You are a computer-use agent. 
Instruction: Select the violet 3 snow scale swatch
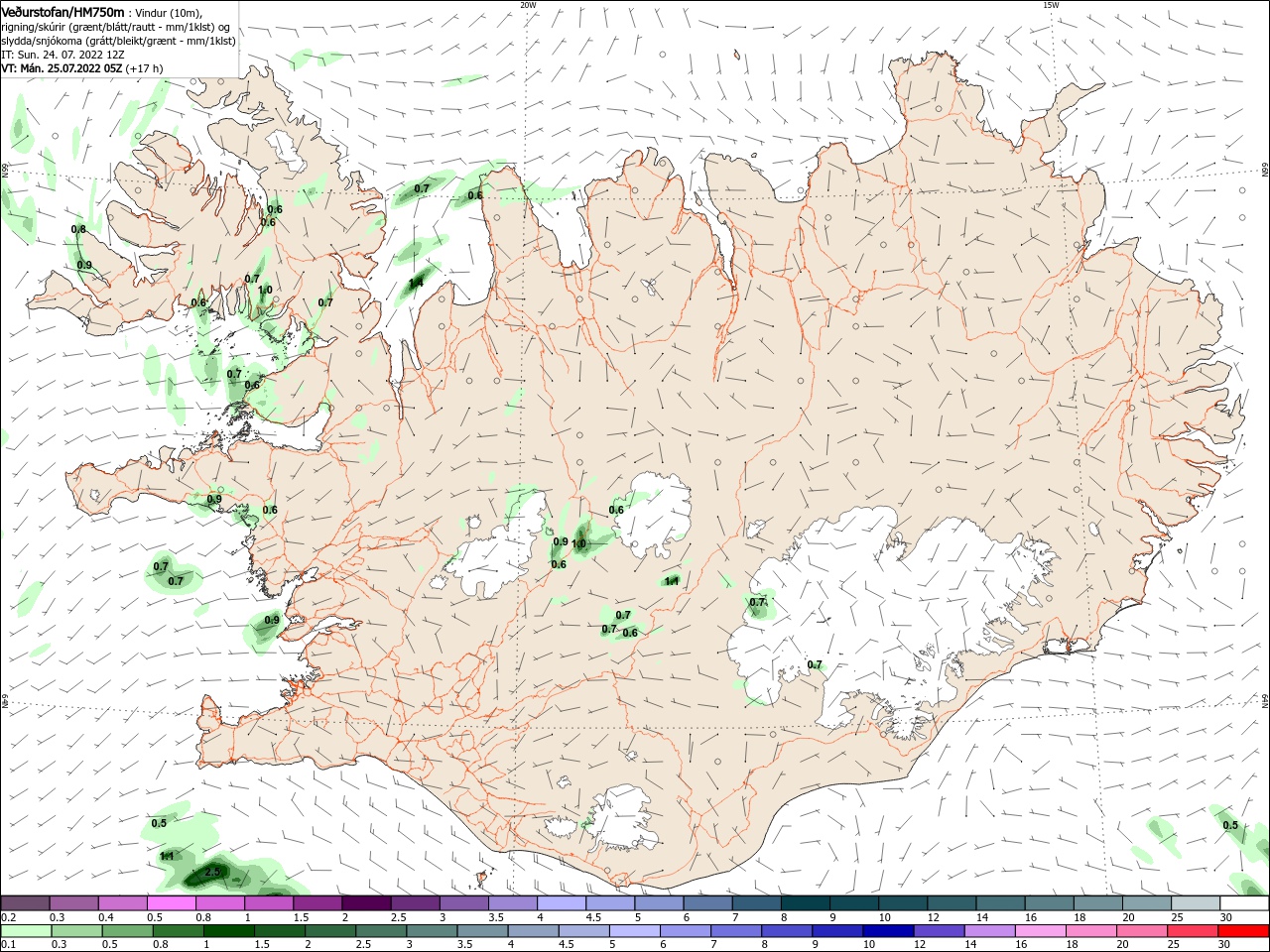(x=463, y=903)
